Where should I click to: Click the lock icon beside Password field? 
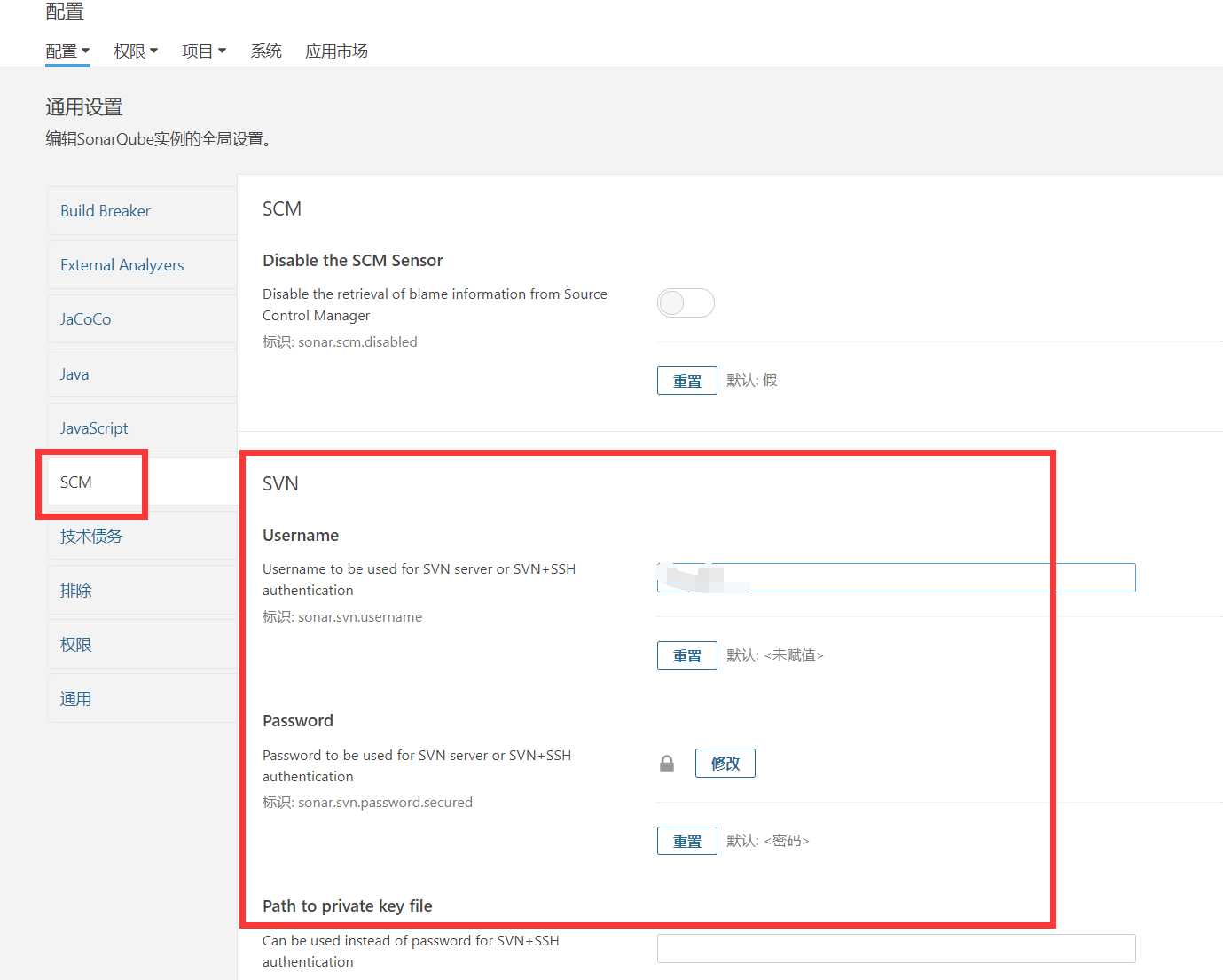[x=667, y=763]
